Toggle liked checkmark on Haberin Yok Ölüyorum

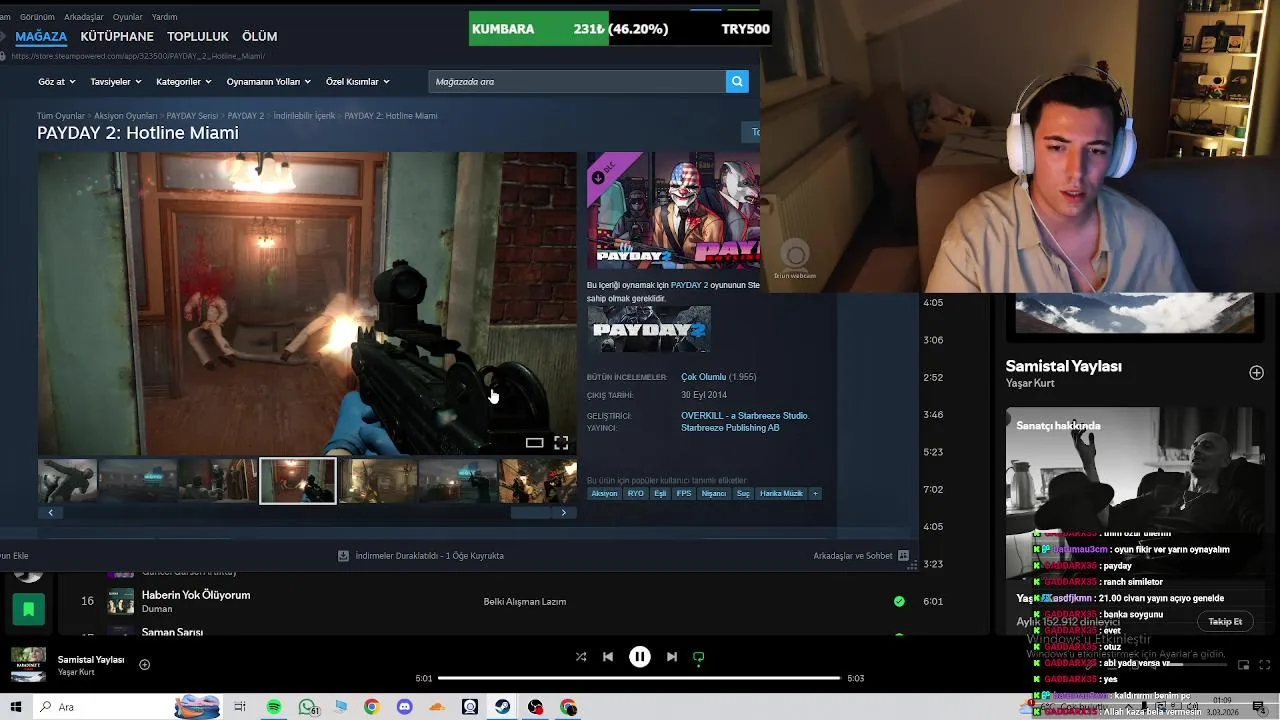click(x=899, y=601)
